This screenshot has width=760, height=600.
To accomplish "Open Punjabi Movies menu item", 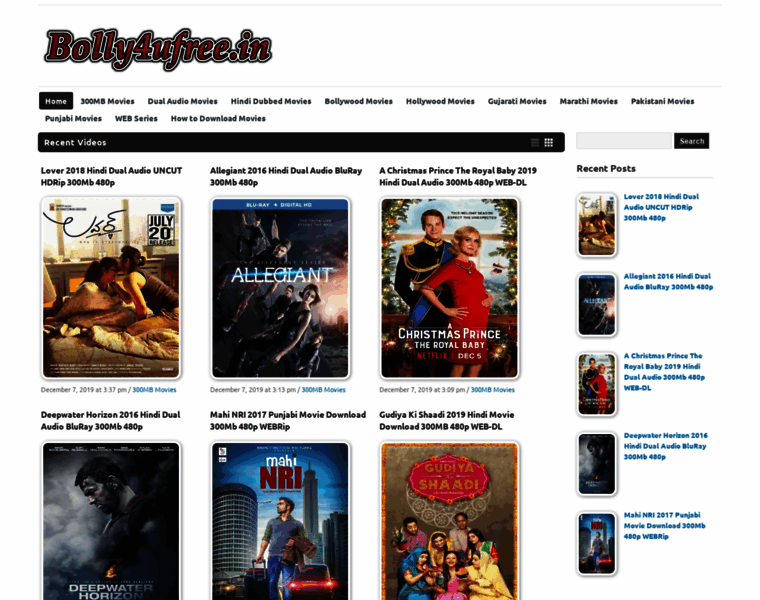I will 74,119.
